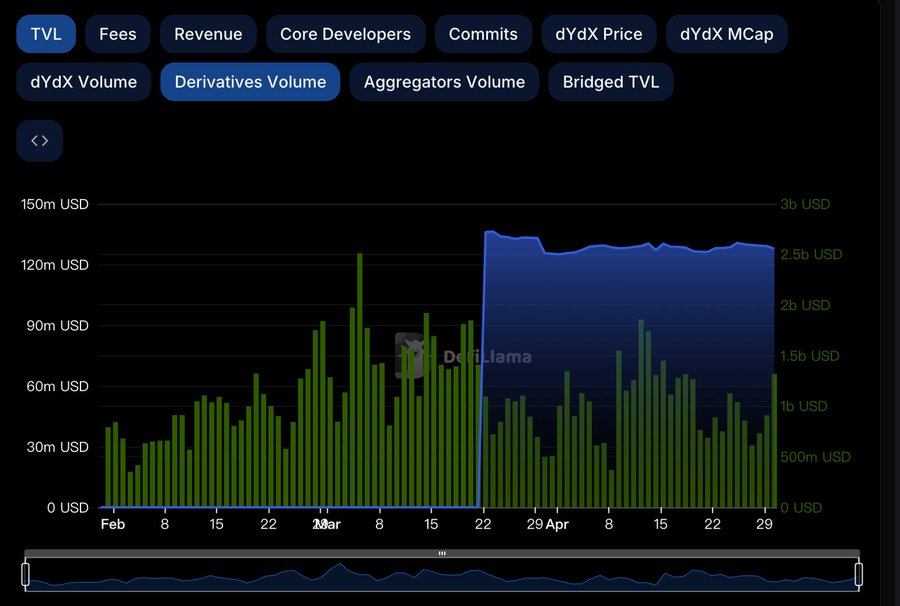Click the tallest green volume bar in early March
Image resolution: width=900 pixels, height=606 pixels.
click(360, 380)
